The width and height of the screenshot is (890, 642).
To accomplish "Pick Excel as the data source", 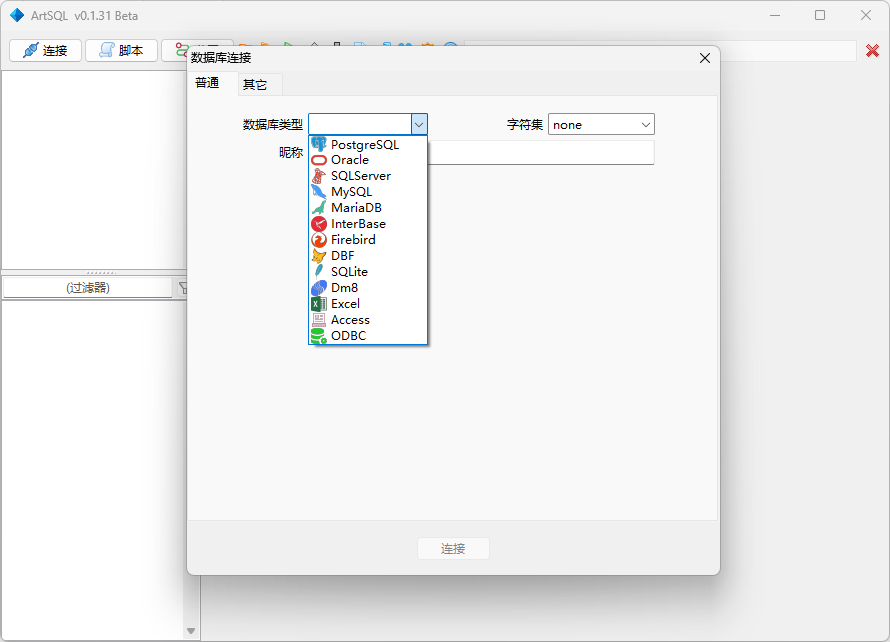I will click(368, 304).
